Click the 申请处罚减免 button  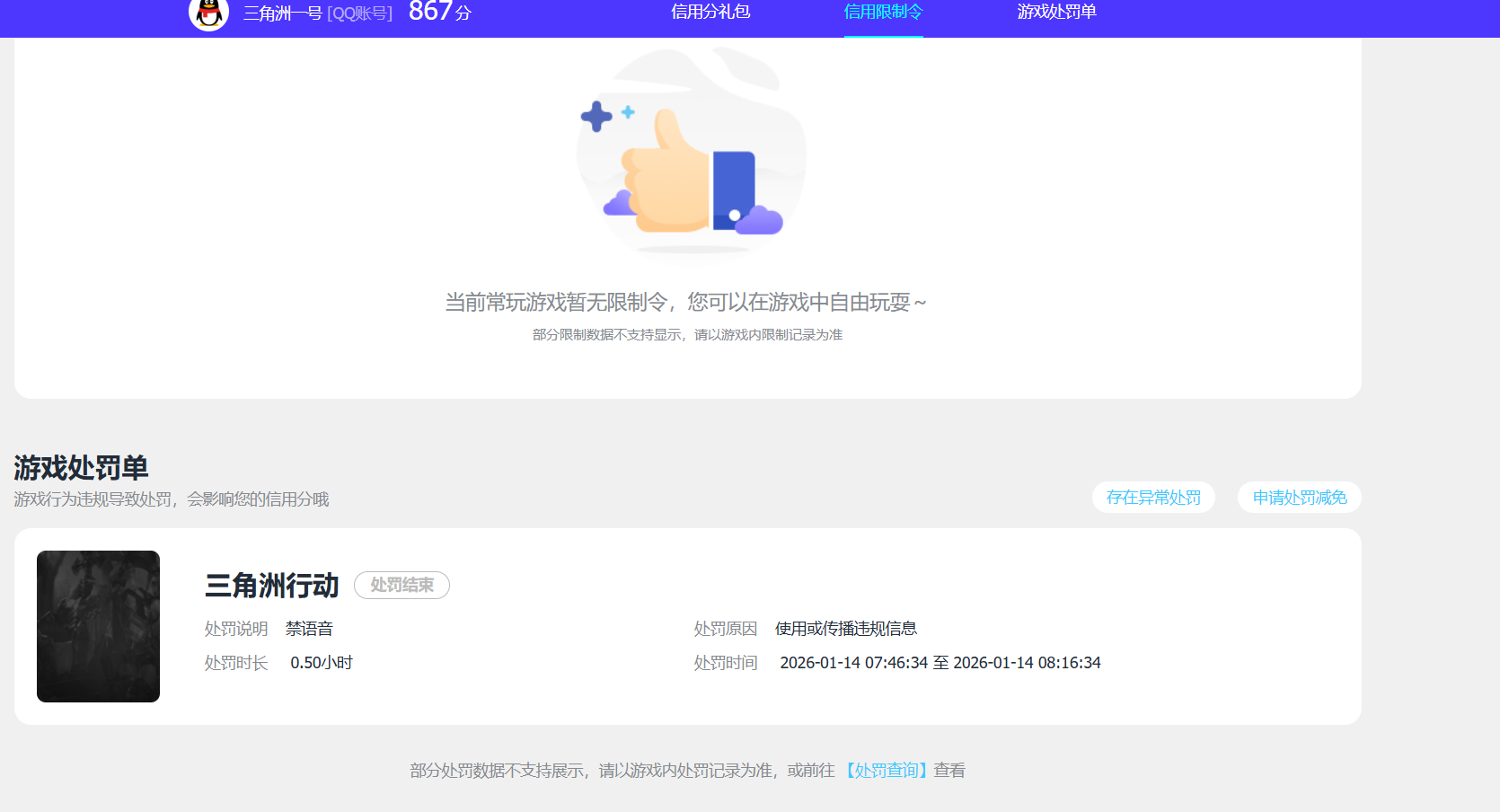click(x=1300, y=498)
